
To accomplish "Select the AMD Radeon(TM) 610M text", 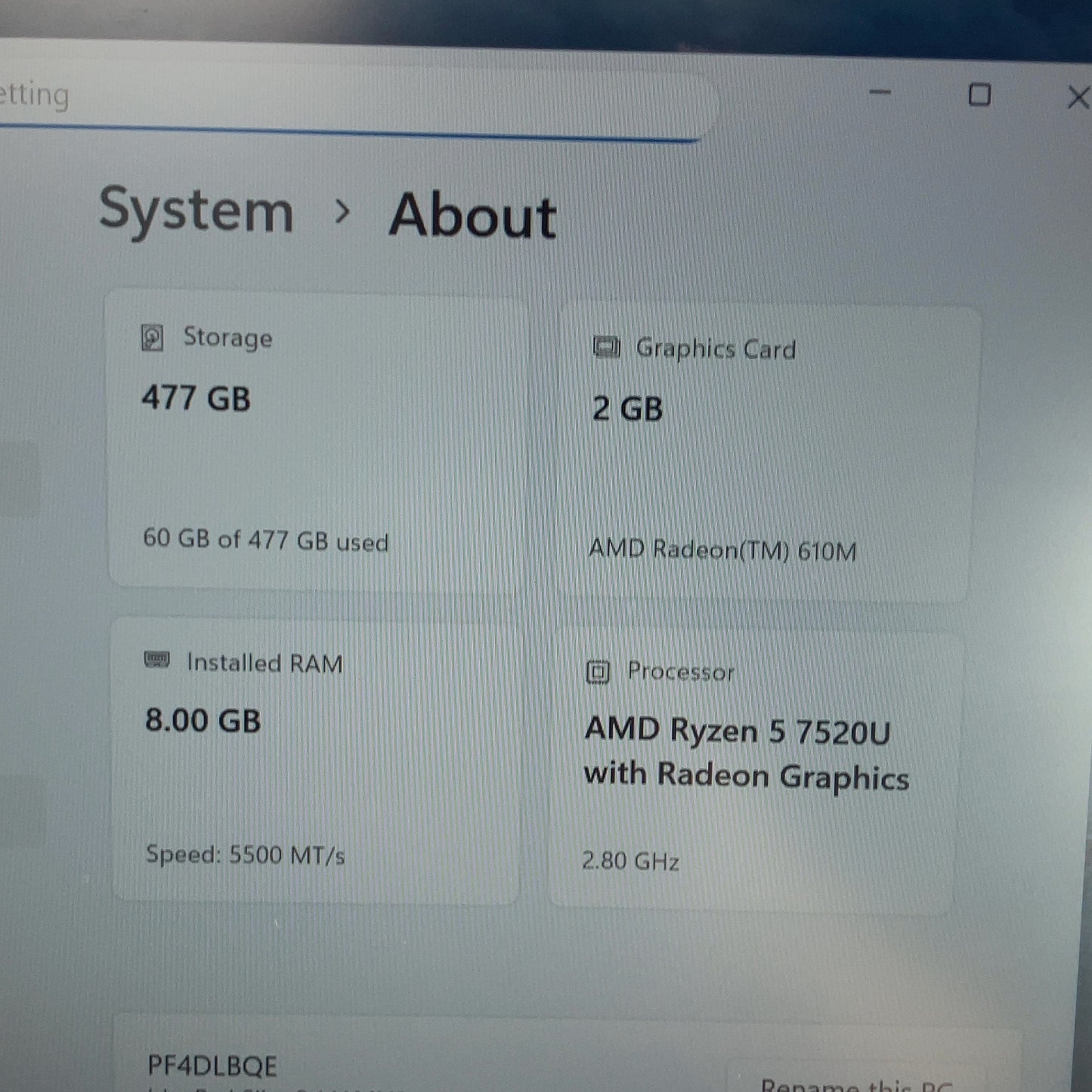I will [722, 549].
